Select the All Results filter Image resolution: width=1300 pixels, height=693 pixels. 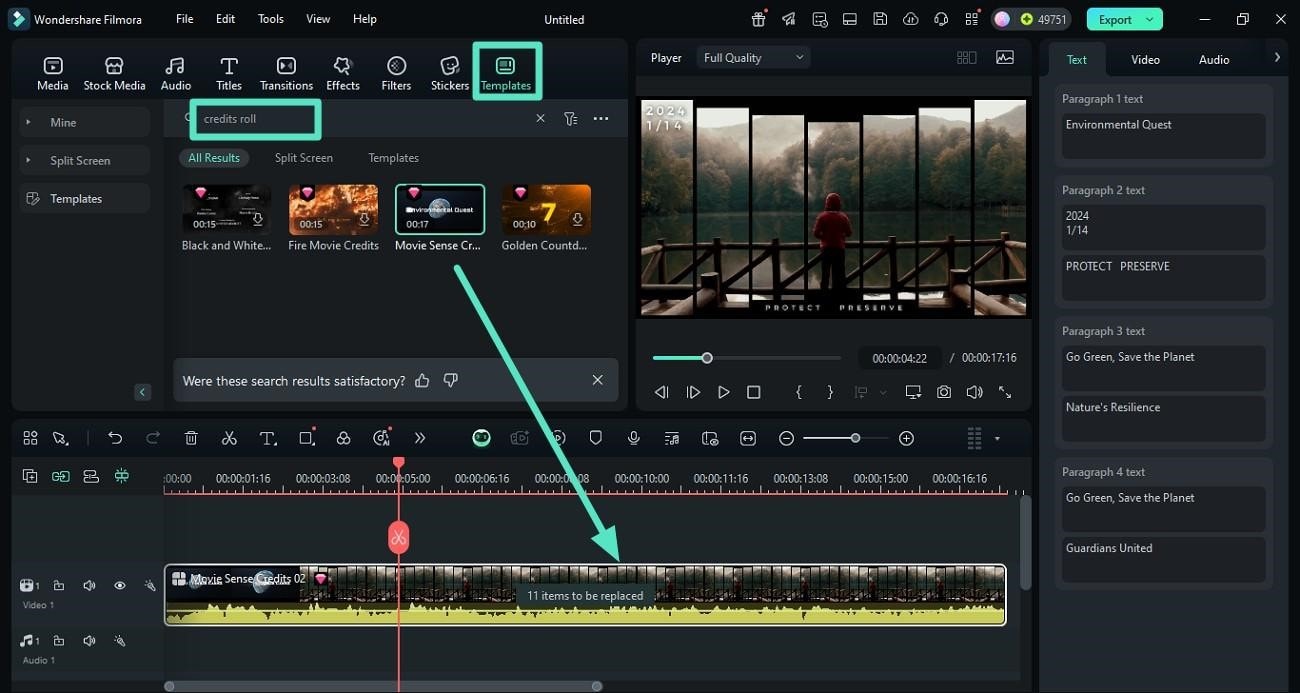(214, 158)
